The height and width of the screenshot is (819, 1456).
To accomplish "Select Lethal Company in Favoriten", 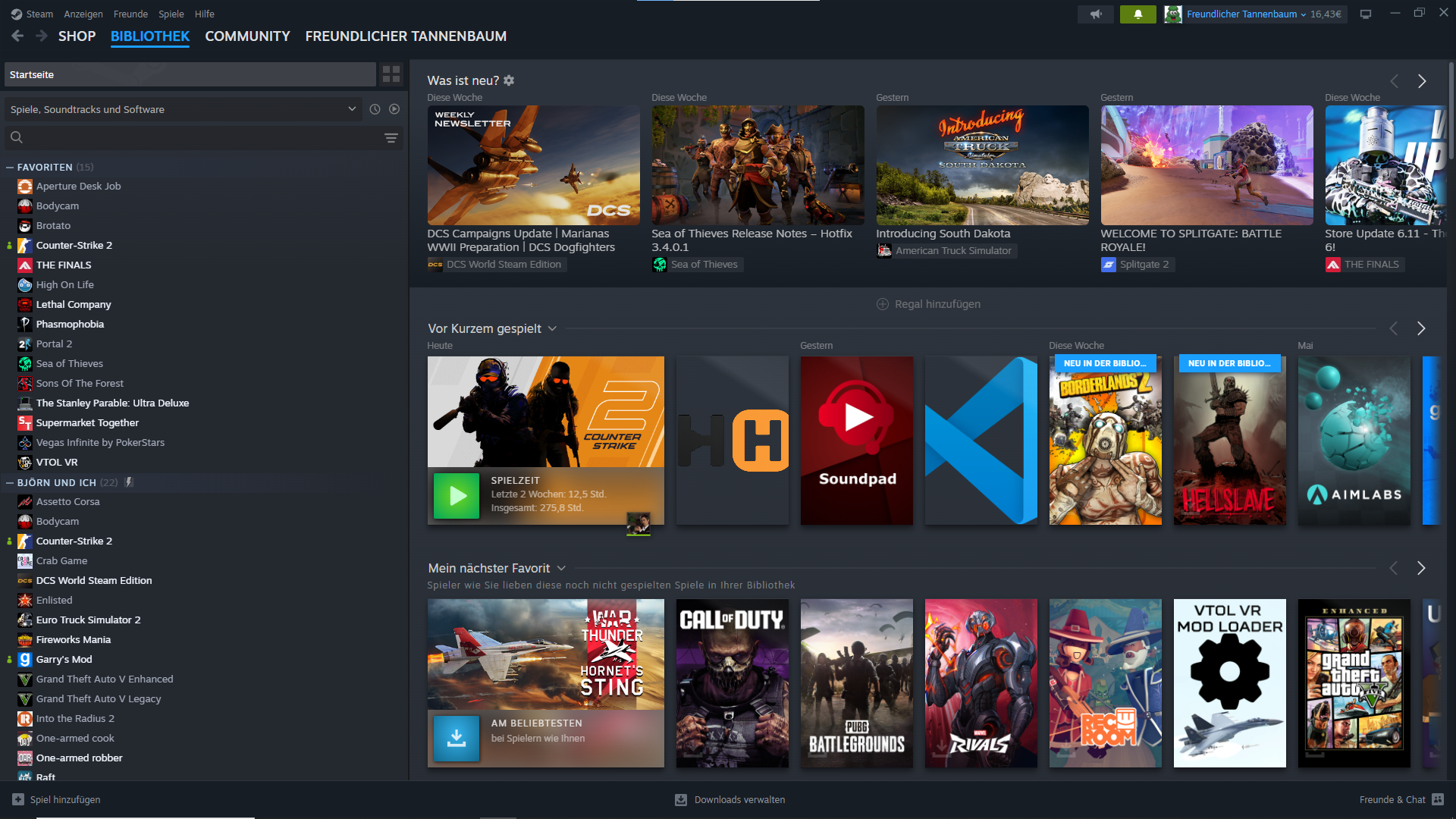I will pos(74,304).
